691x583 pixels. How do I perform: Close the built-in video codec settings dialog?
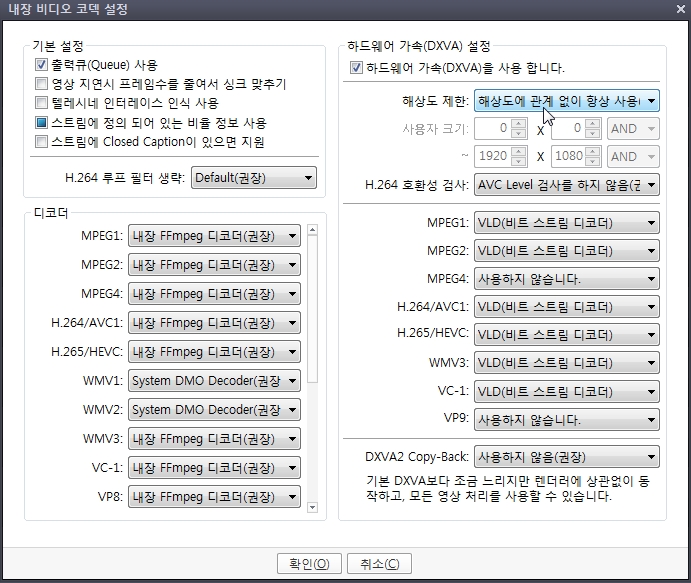[x=675, y=10]
